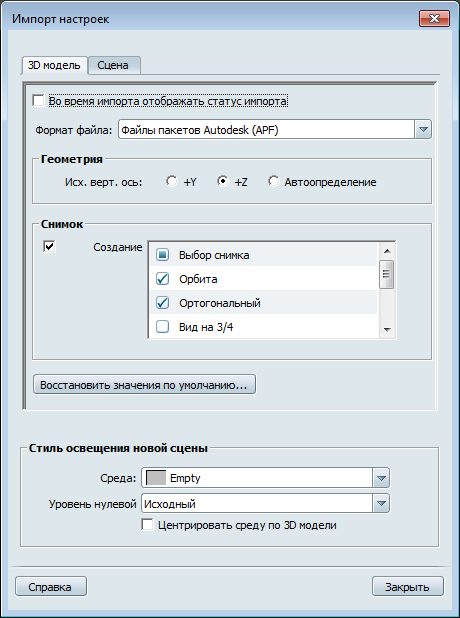460x618 pixels.
Task: Click Восстановить значения по умолчанию button
Action: tap(144, 384)
